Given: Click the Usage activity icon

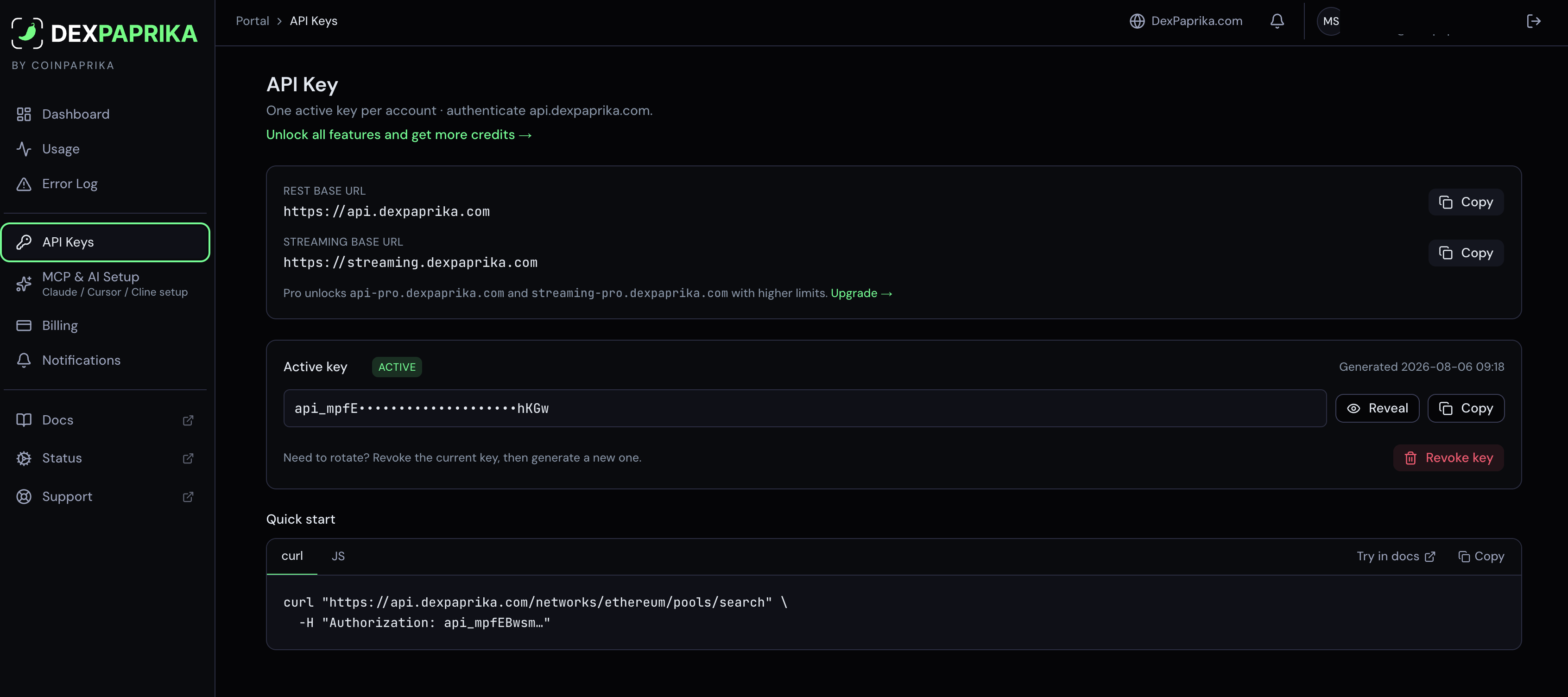Looking at the screenshot, I should coord(24,149).
